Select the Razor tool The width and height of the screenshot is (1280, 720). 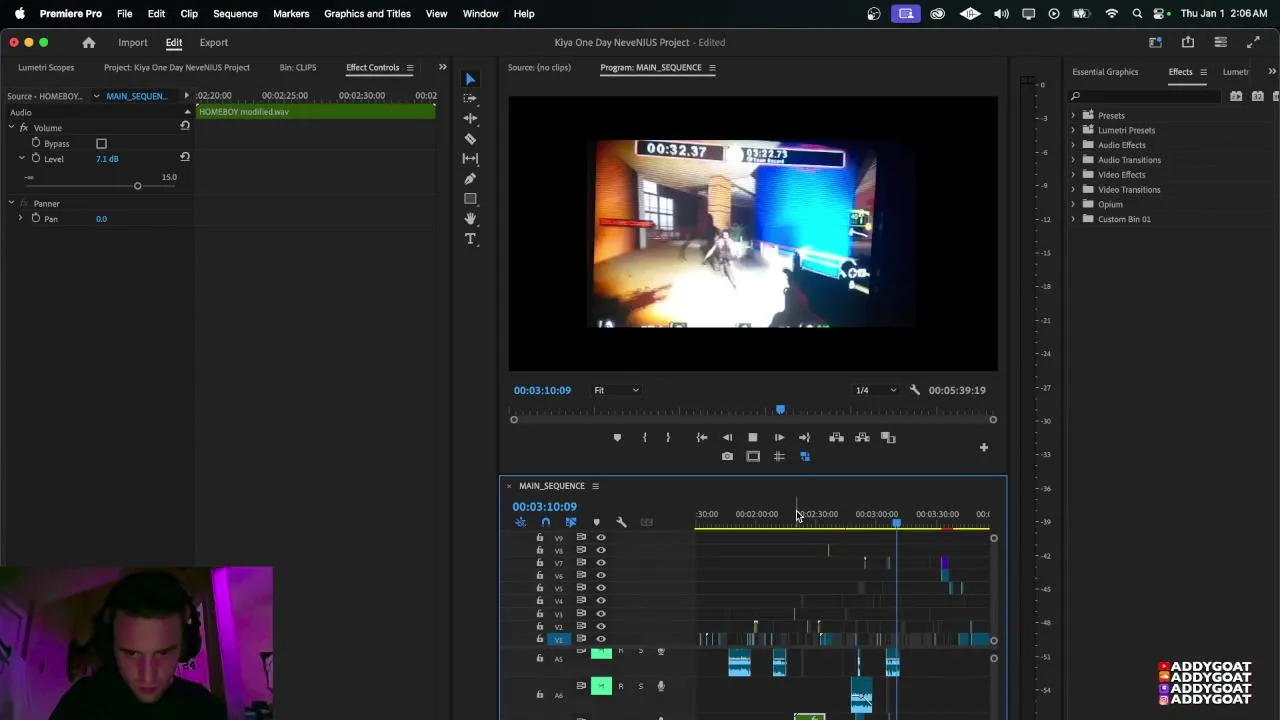(x=470, y=139)
